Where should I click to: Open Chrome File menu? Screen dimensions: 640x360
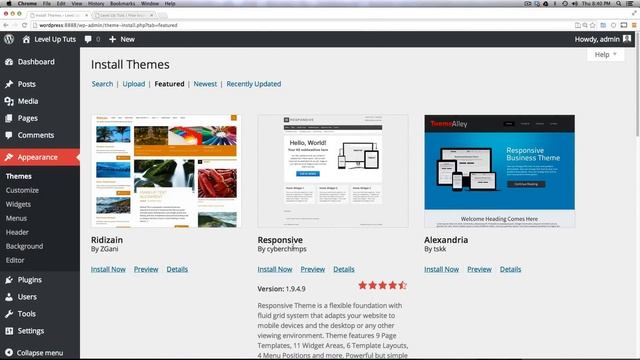click(x=47, y=4)
